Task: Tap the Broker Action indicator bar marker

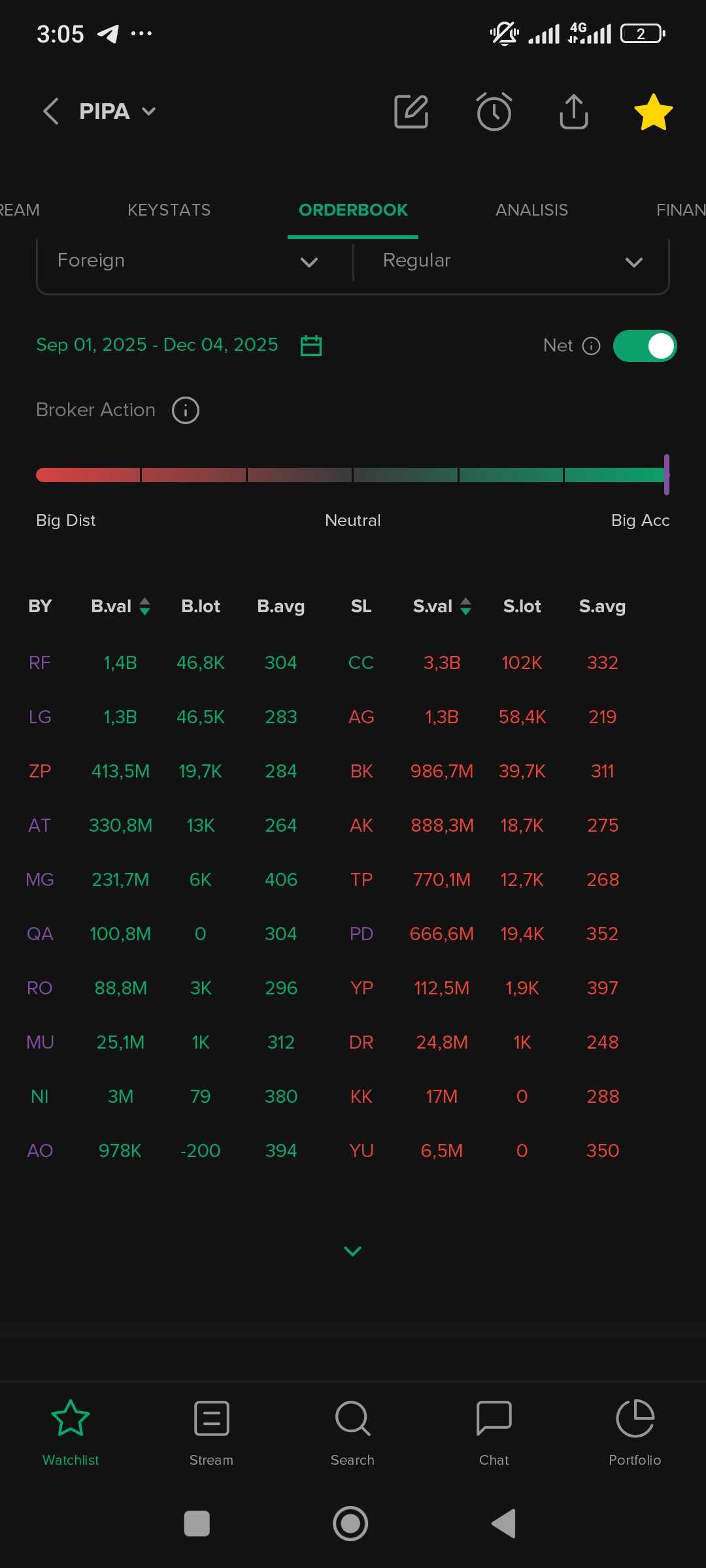Action: point(666,474)
